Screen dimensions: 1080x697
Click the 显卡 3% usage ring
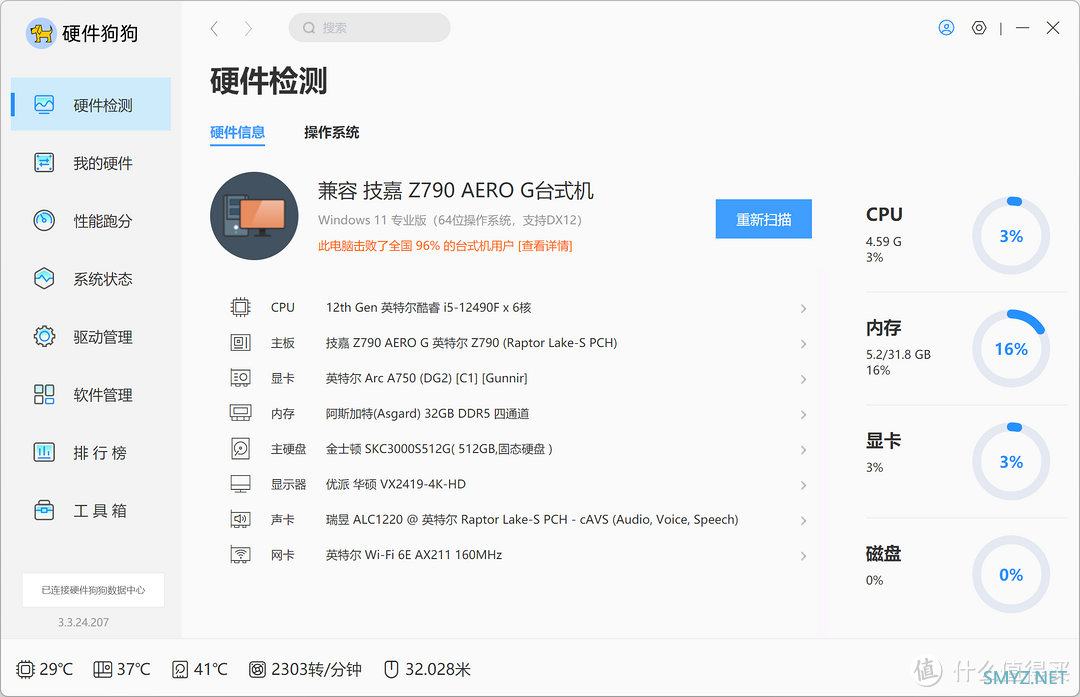[1010, 461]
